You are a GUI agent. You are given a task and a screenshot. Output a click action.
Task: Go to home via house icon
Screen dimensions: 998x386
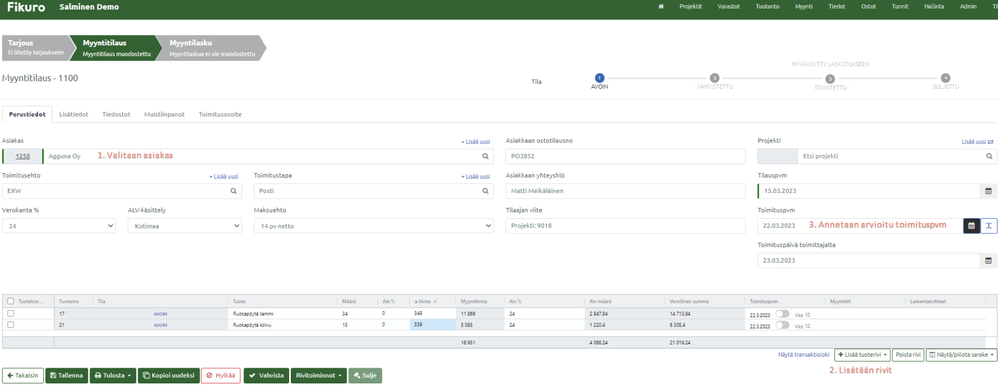pos(661,6)
